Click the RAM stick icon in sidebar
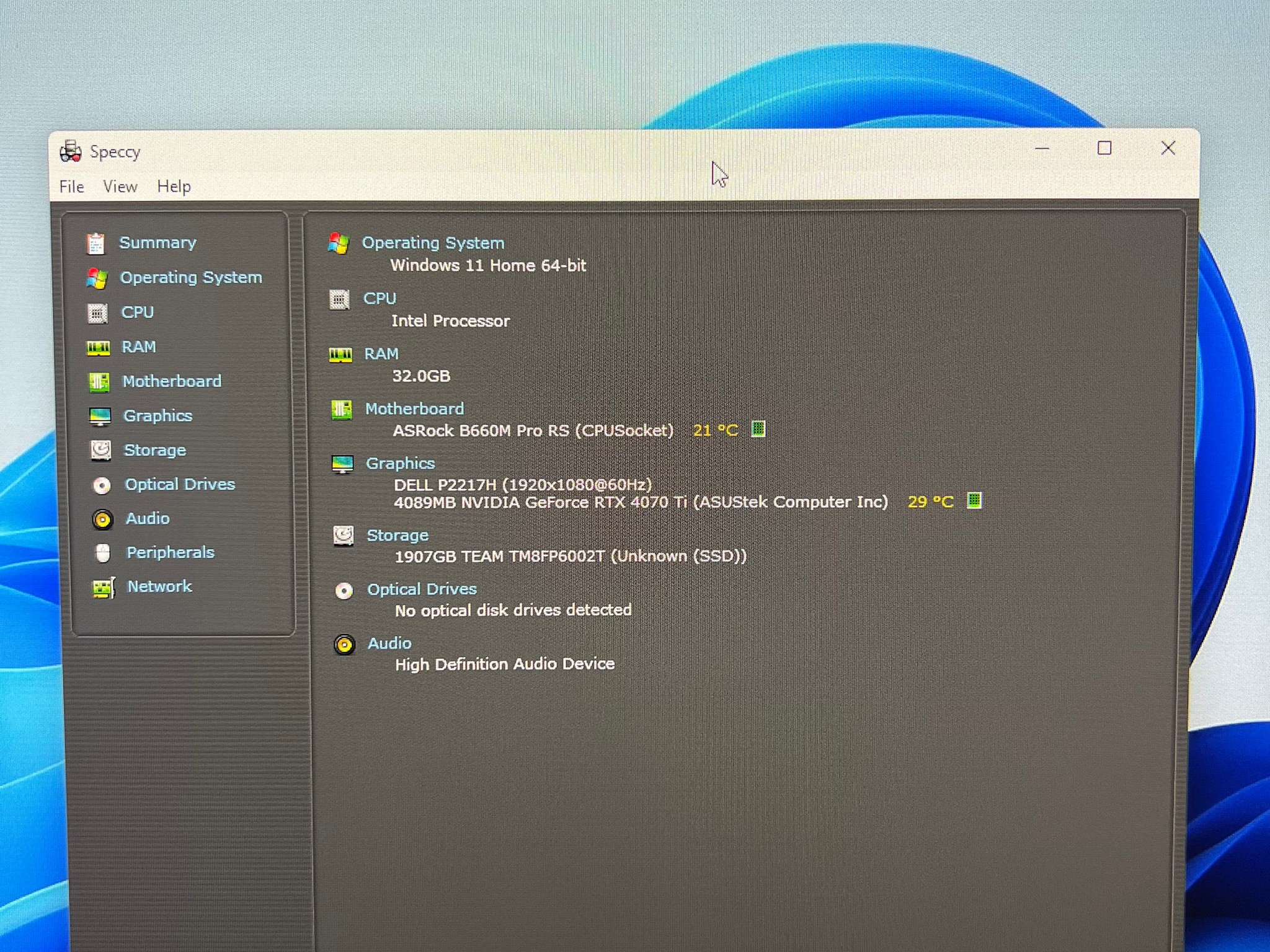1270x952 pixels. [x=98, y=348]
